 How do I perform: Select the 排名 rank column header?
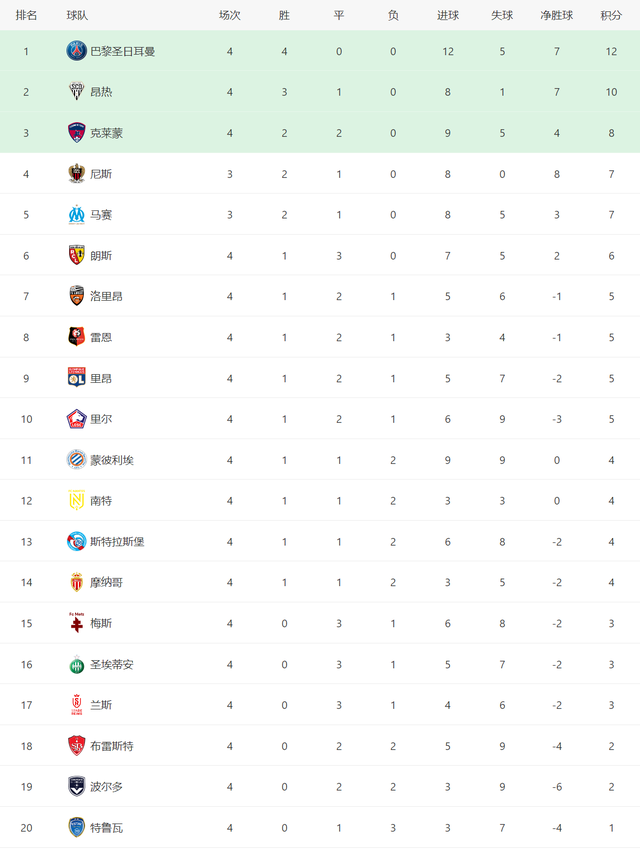coord(26,16)
